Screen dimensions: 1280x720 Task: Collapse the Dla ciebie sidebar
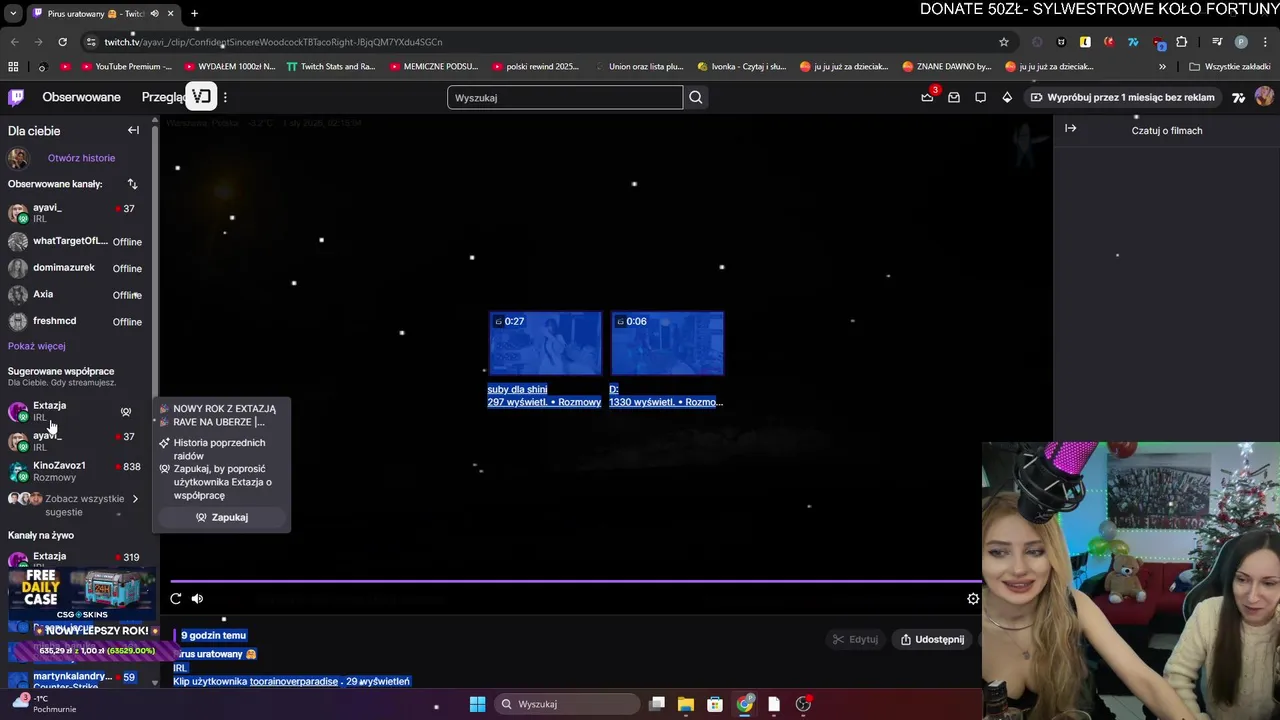click(x=133, y=130)
